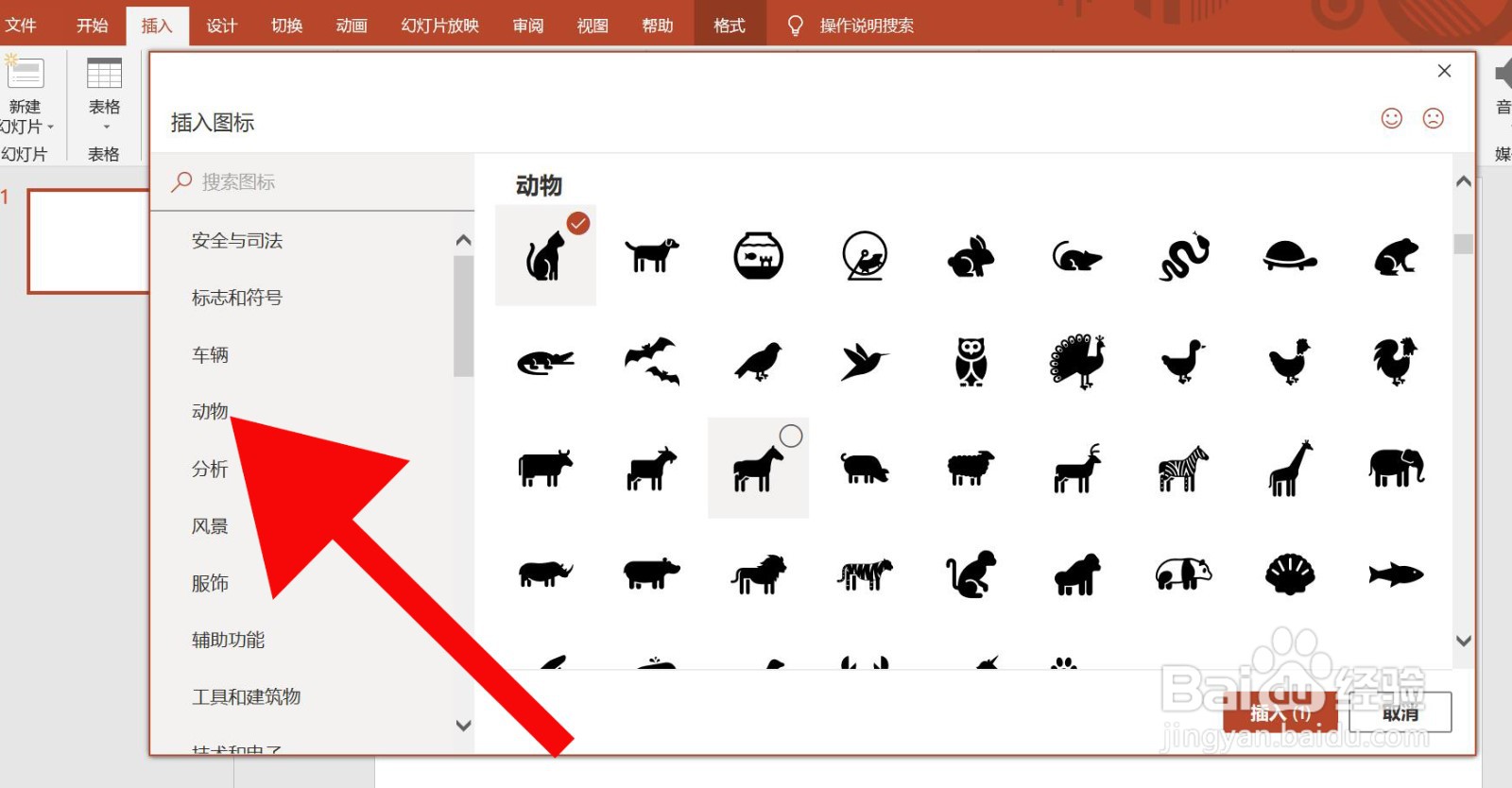1512x788 pixels.
Task: Select the peacock icon
Action: 1077,361
